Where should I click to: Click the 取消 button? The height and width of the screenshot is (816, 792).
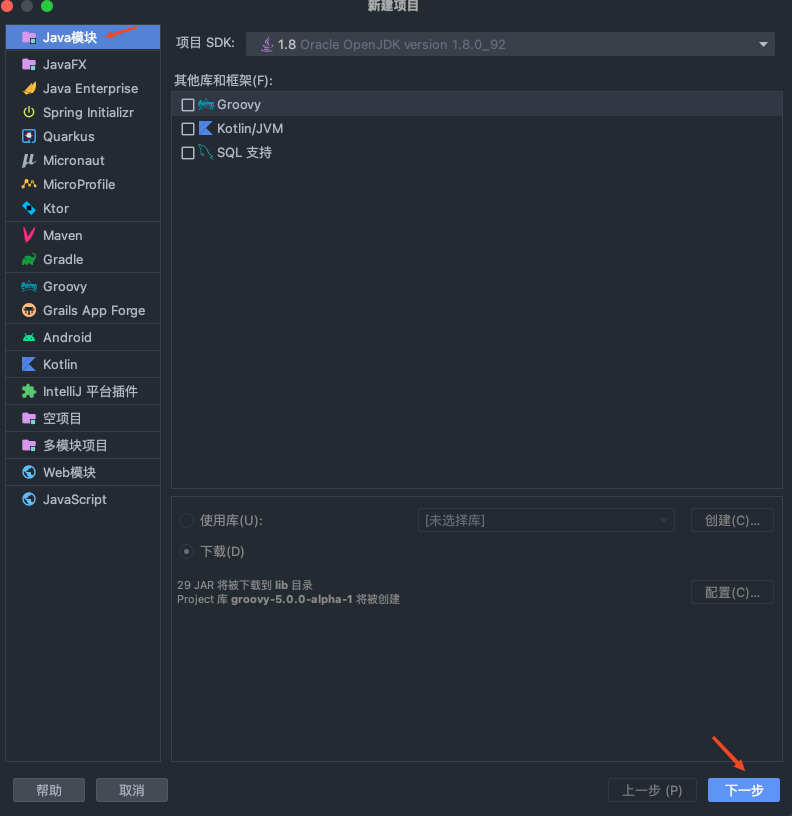[x=132, y=790]
